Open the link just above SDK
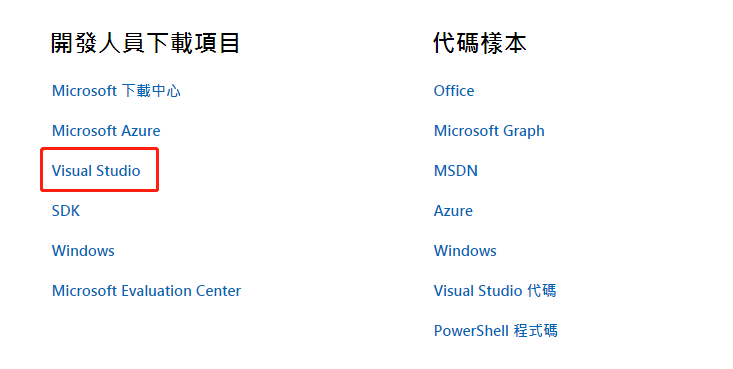 [96, 171]
